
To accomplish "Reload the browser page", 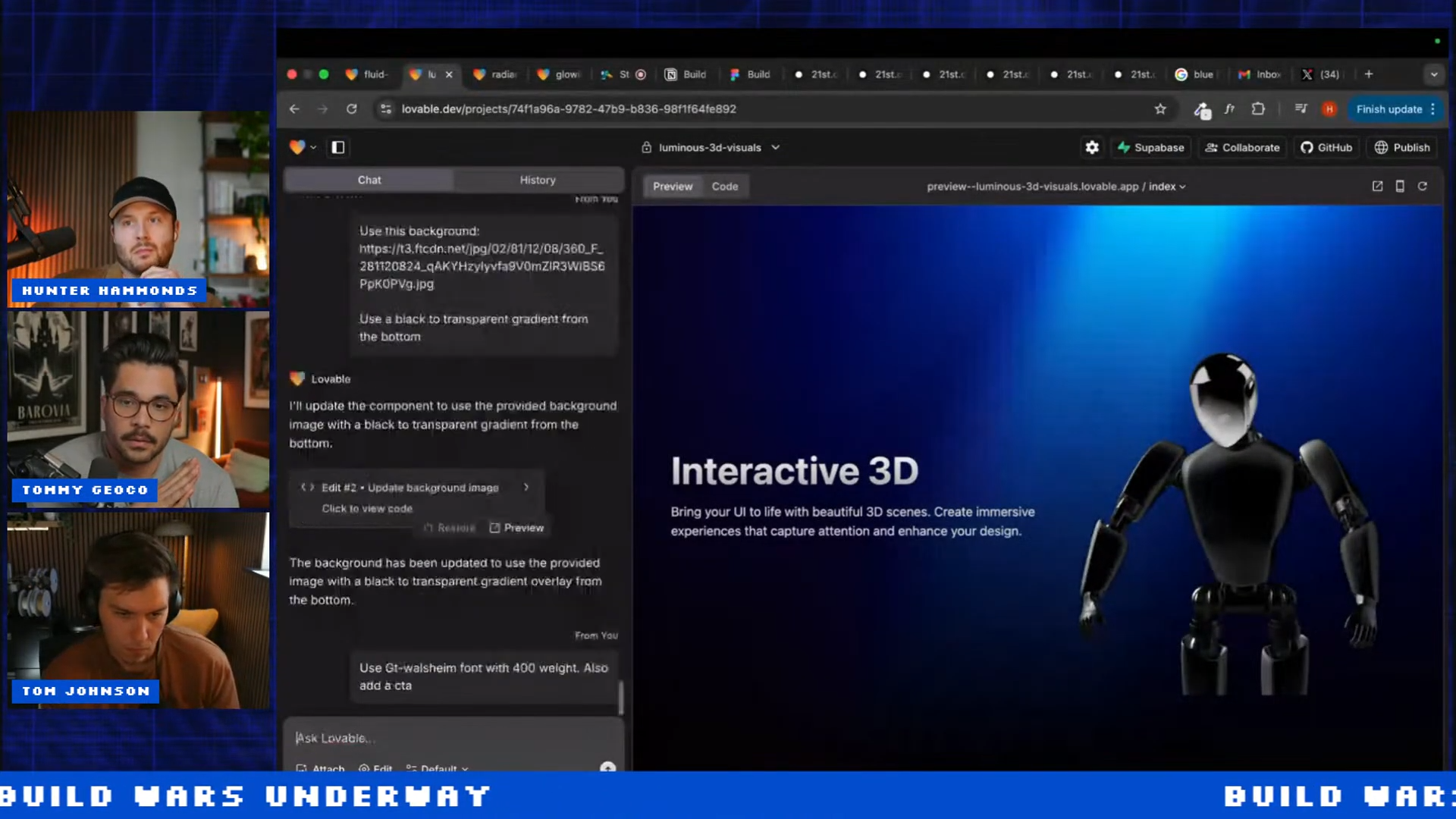I will point(352,109).
